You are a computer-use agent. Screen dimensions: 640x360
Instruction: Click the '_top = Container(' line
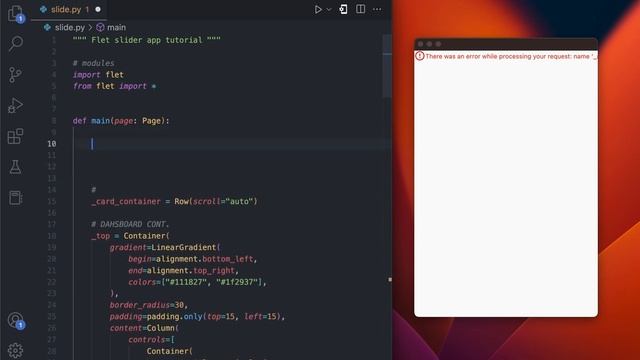pos(130,236)
